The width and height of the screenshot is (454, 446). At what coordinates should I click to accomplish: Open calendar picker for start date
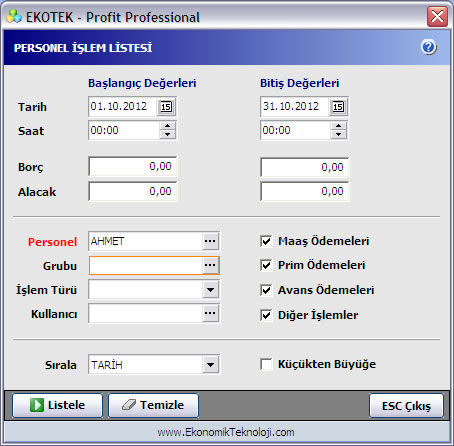[166, 107]
